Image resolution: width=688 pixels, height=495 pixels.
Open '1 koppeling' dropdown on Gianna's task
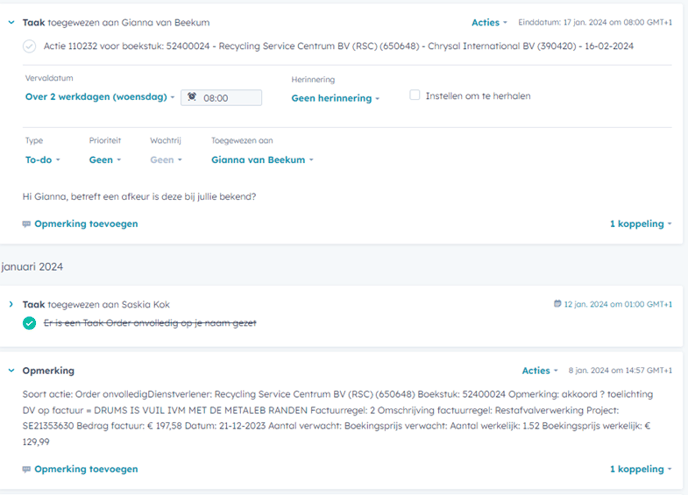[x=641, y=224]
